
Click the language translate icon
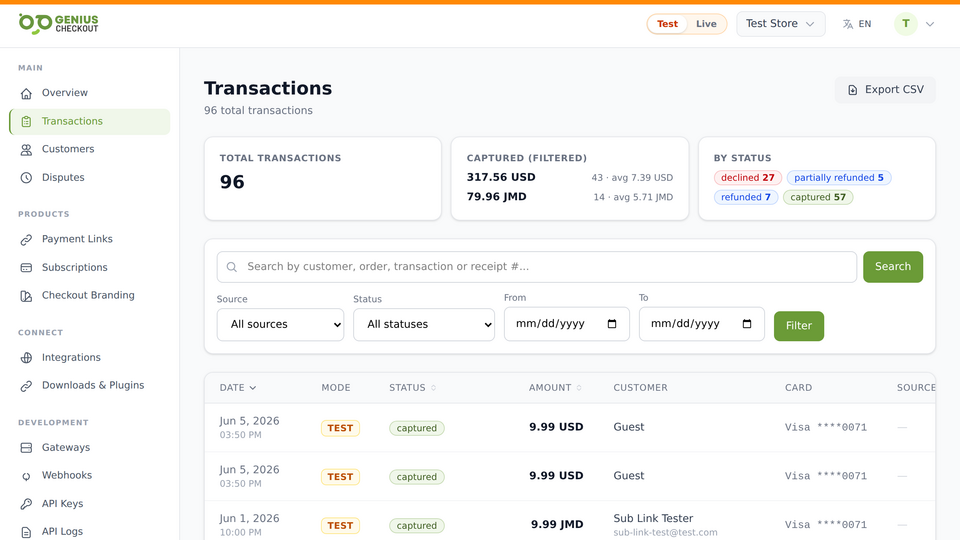(x=848, y=24)
